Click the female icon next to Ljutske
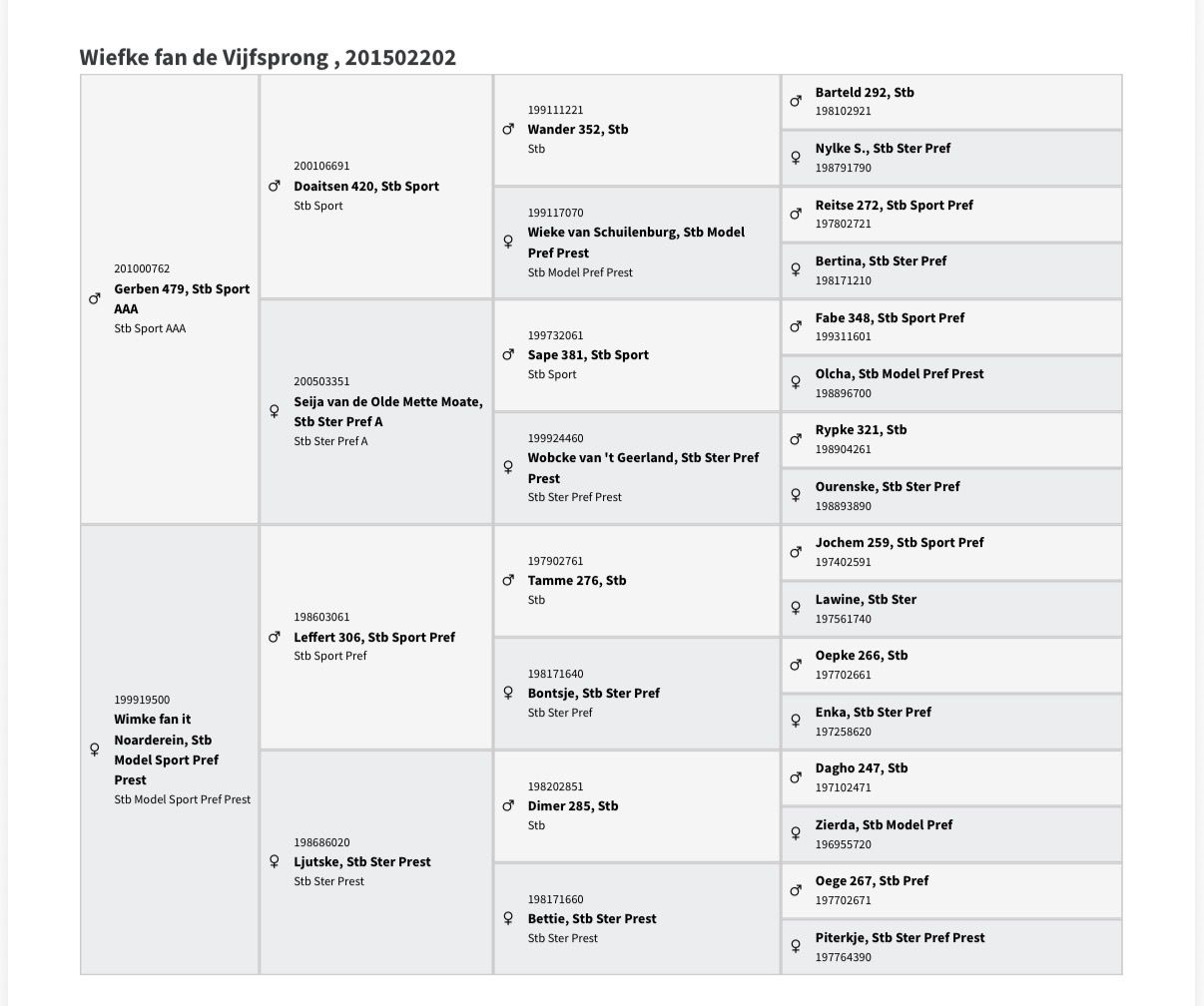The image size is (1204, 1006). tap(275, 861)
